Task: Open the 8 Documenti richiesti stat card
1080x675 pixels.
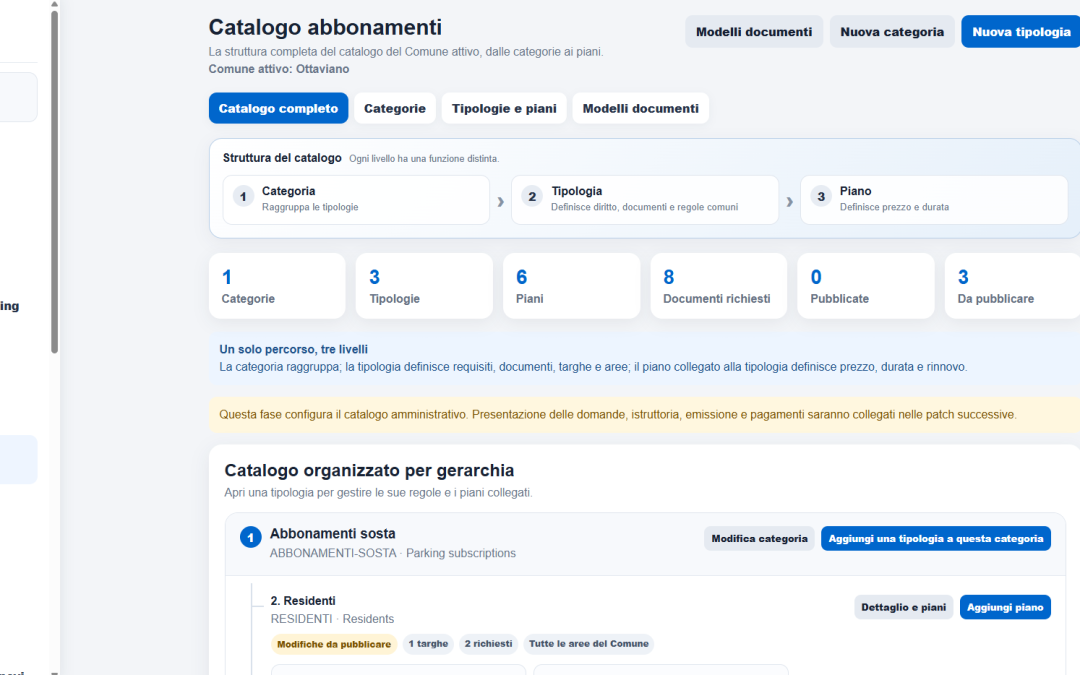Action: [x=718, y=286]
